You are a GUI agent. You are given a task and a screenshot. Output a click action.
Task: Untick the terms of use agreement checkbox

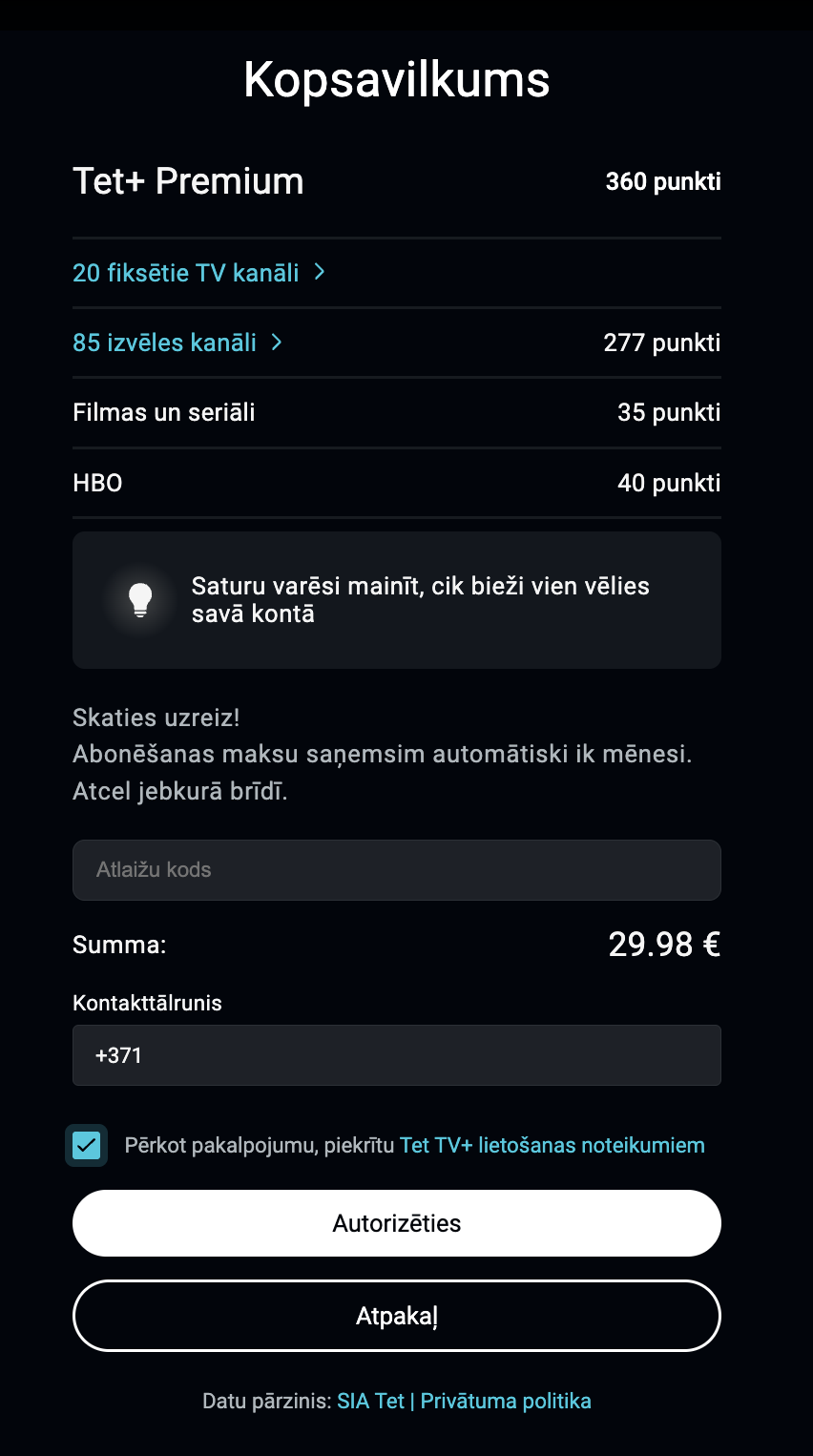[87, 1145]
